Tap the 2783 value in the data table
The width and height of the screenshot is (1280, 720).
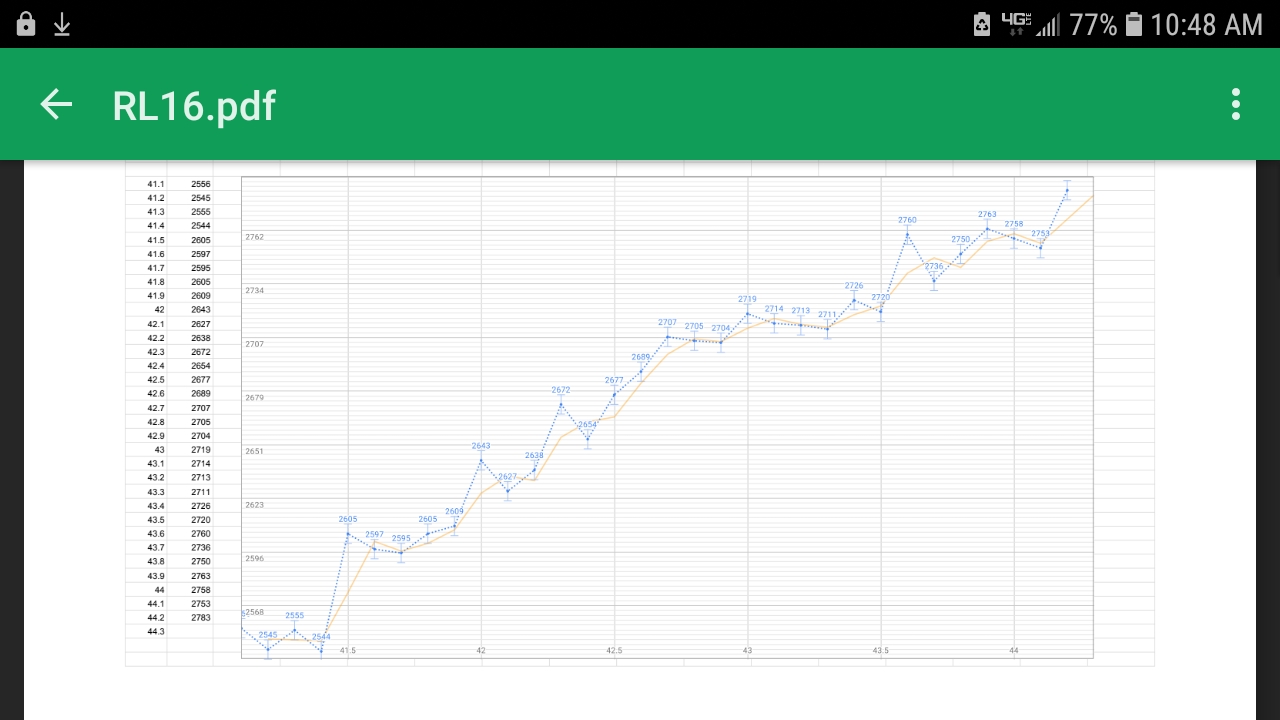click(201, 618)
